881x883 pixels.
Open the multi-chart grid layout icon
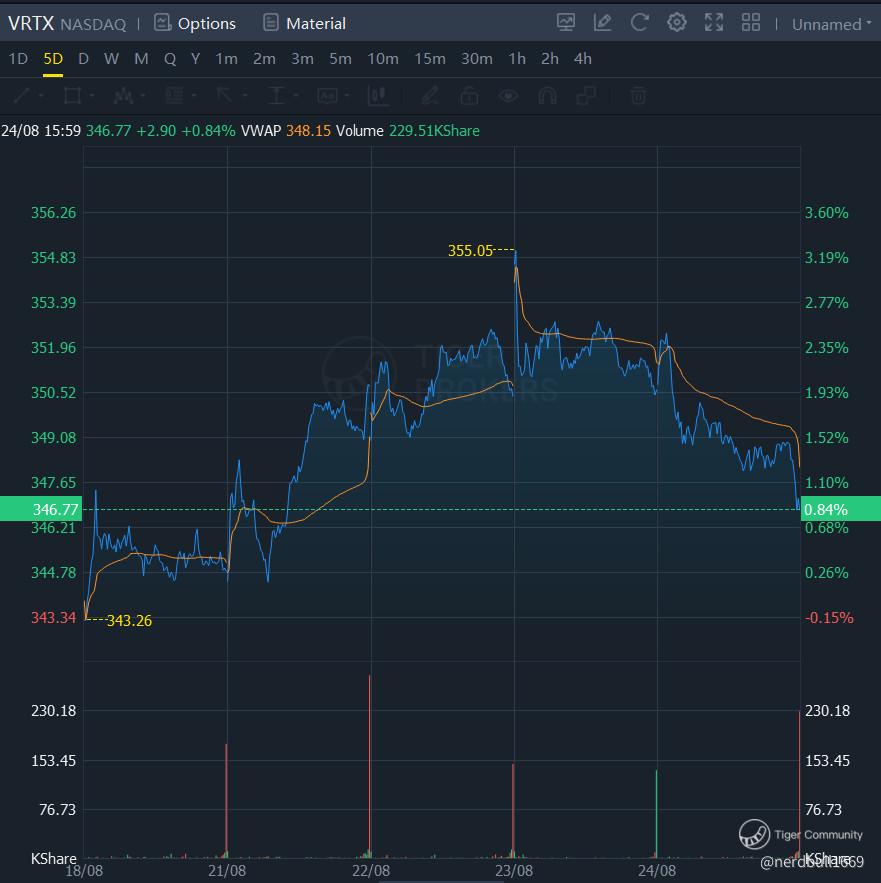(750, 23)
